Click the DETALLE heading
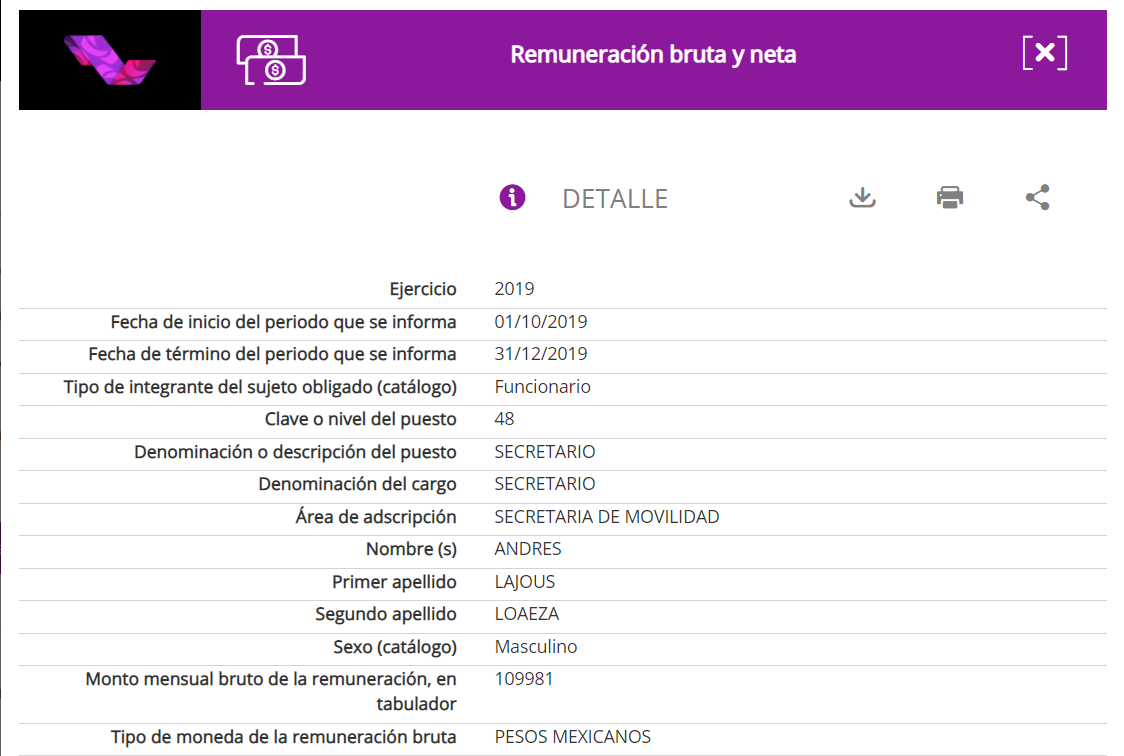Screen dimensions: 1124x756 point(614,199)
